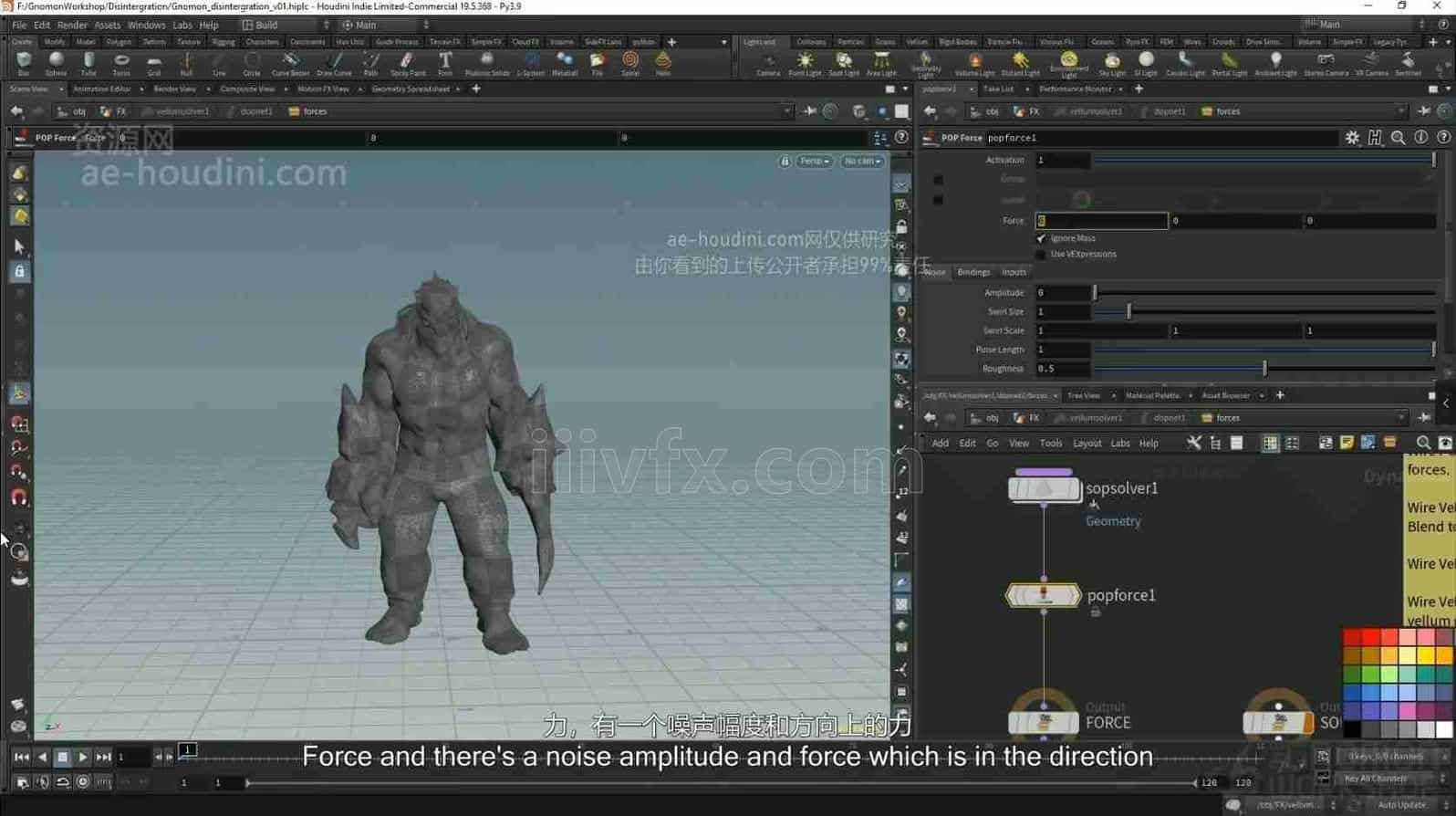Toggle real-time playback button
This screenshot has height=816, width=1456.
83,782
